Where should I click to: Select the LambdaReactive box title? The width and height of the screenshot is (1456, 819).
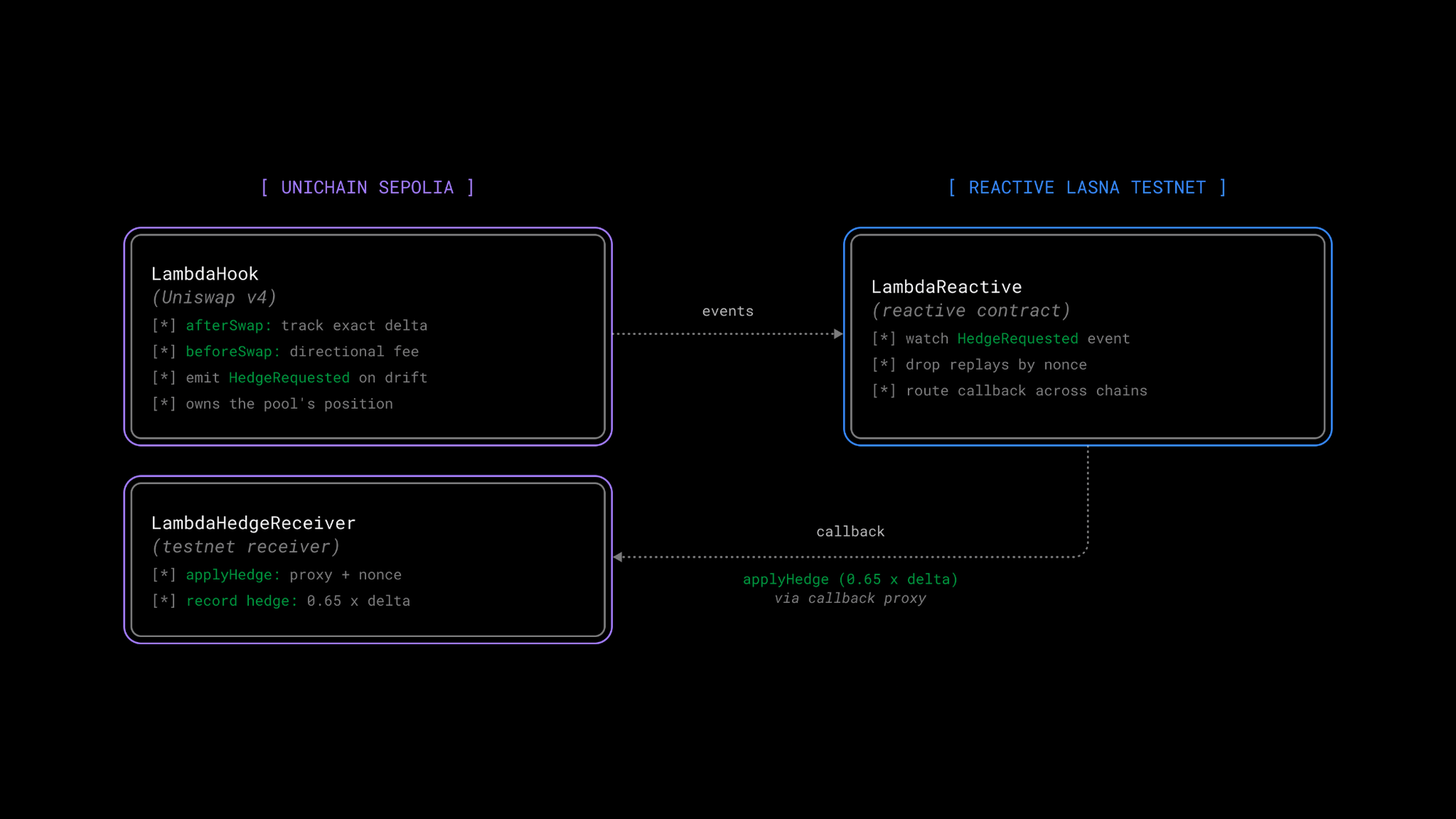[x=946, y=287]
